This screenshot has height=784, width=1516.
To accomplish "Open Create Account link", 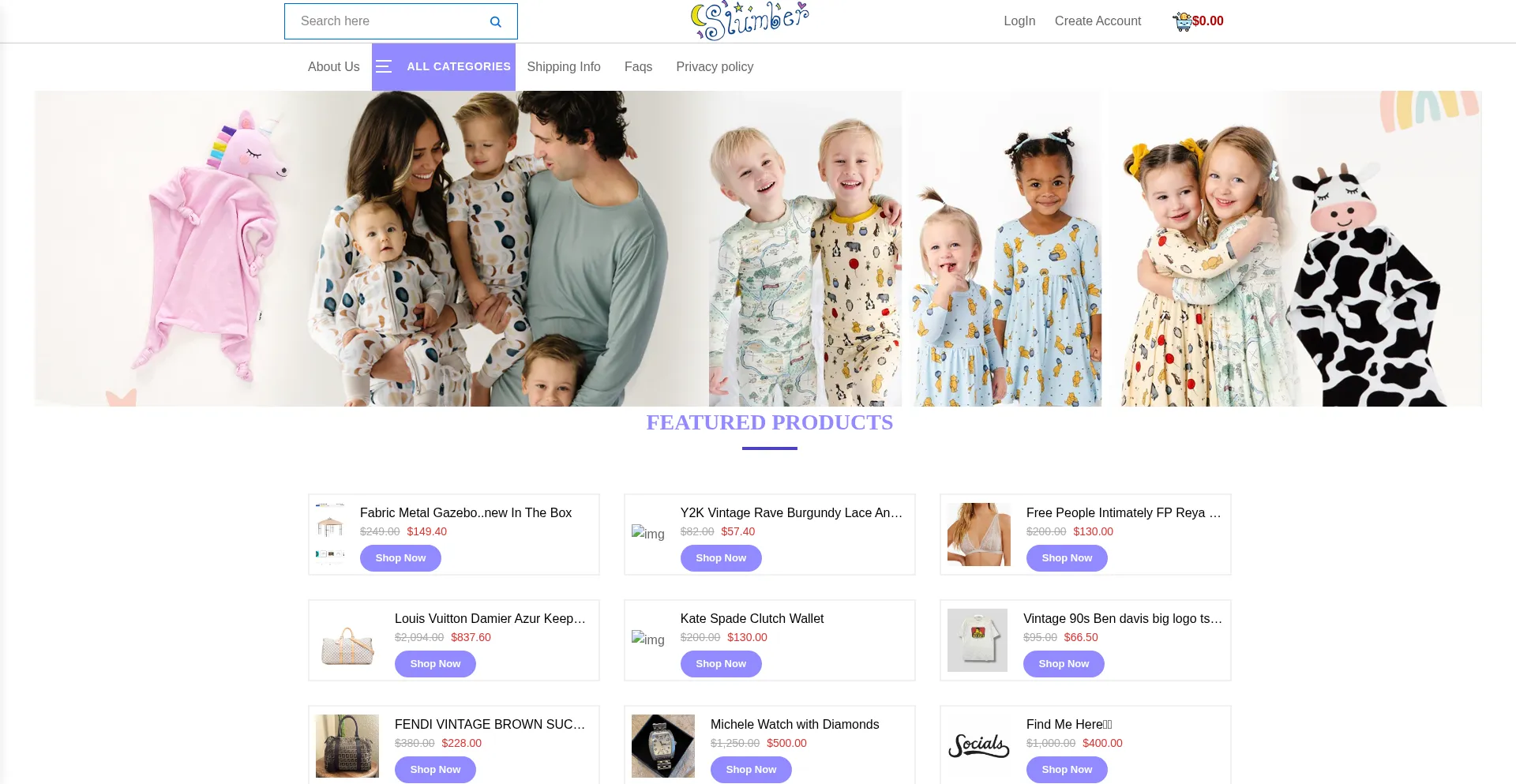I will click(x=1098, y=21).
